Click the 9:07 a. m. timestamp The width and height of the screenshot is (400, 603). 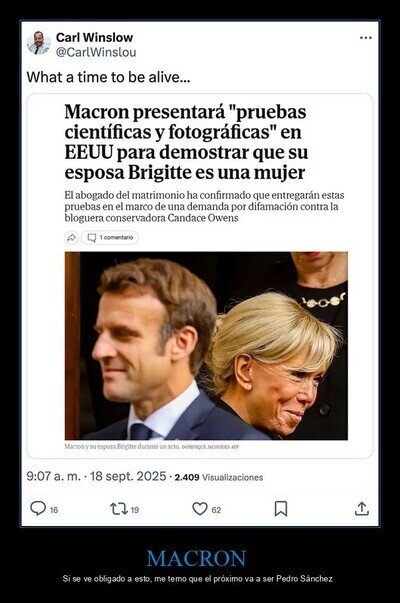click(x=53, y=476)
